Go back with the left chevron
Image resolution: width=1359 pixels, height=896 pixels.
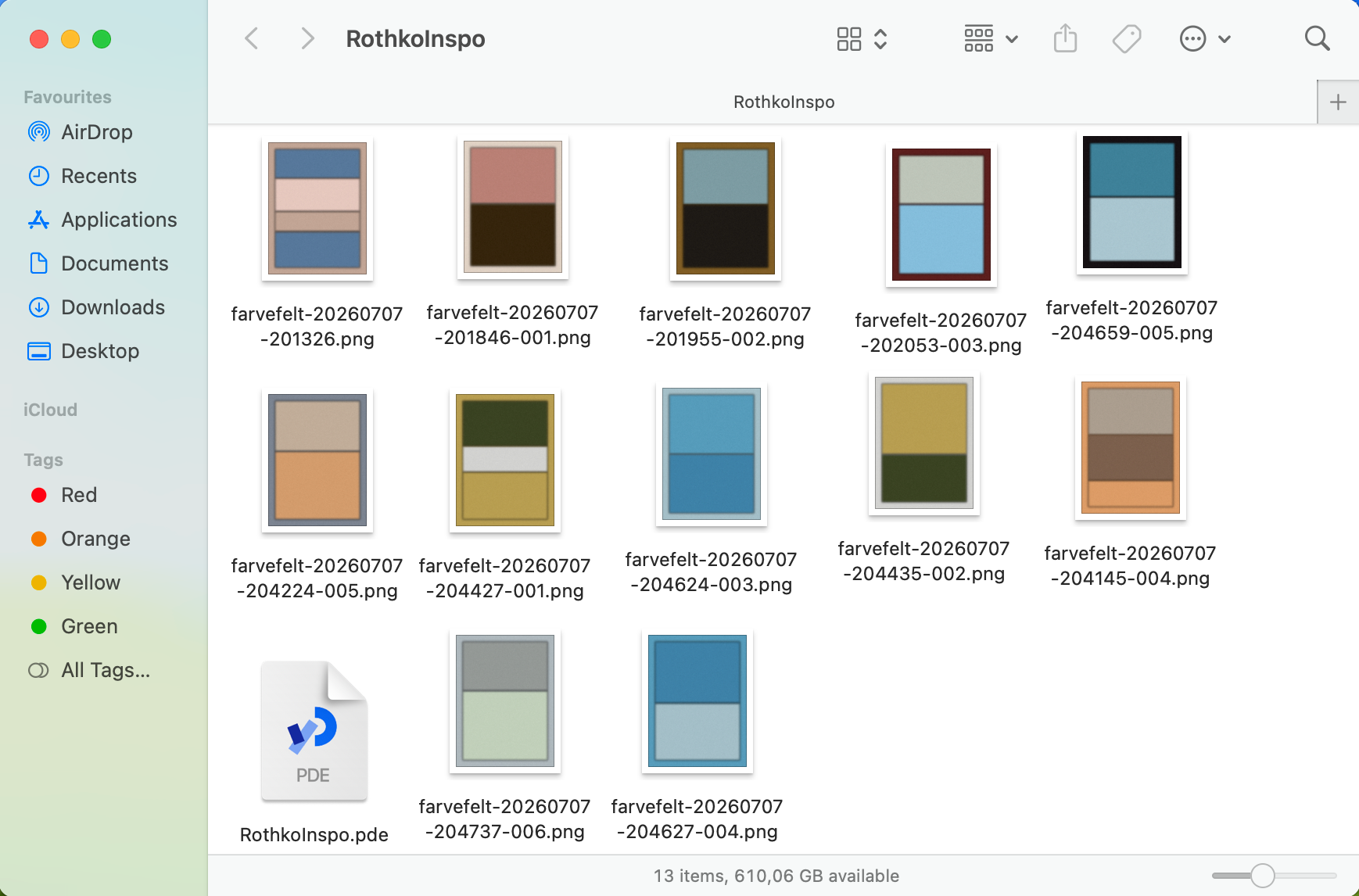pos(252,38)
